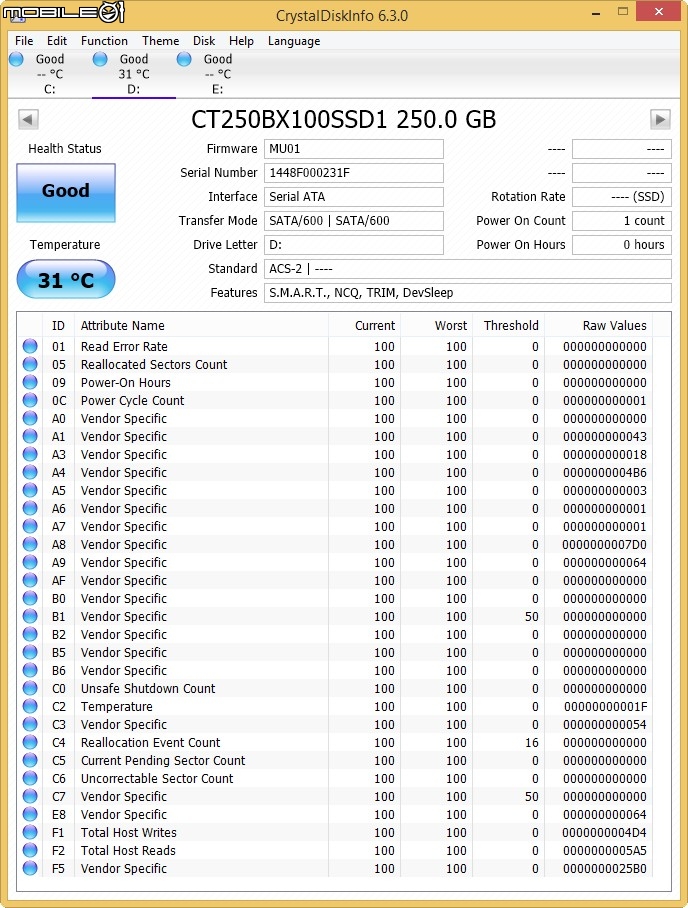This screenshot has height=908, width=688.
Task: Click status orb for attribute F5
Action: point(30,868)
